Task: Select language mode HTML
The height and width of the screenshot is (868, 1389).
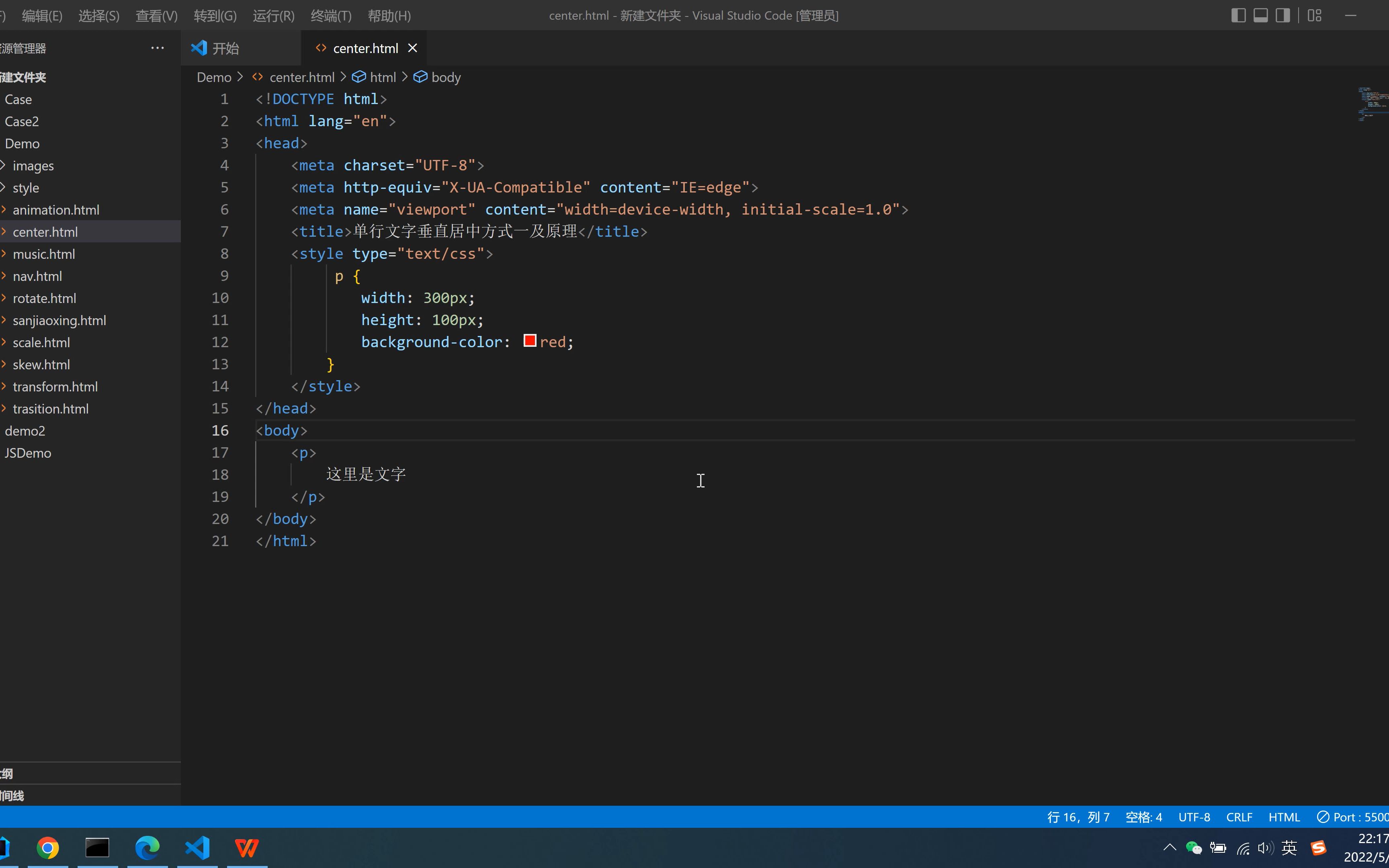Action: [1284, 817]
